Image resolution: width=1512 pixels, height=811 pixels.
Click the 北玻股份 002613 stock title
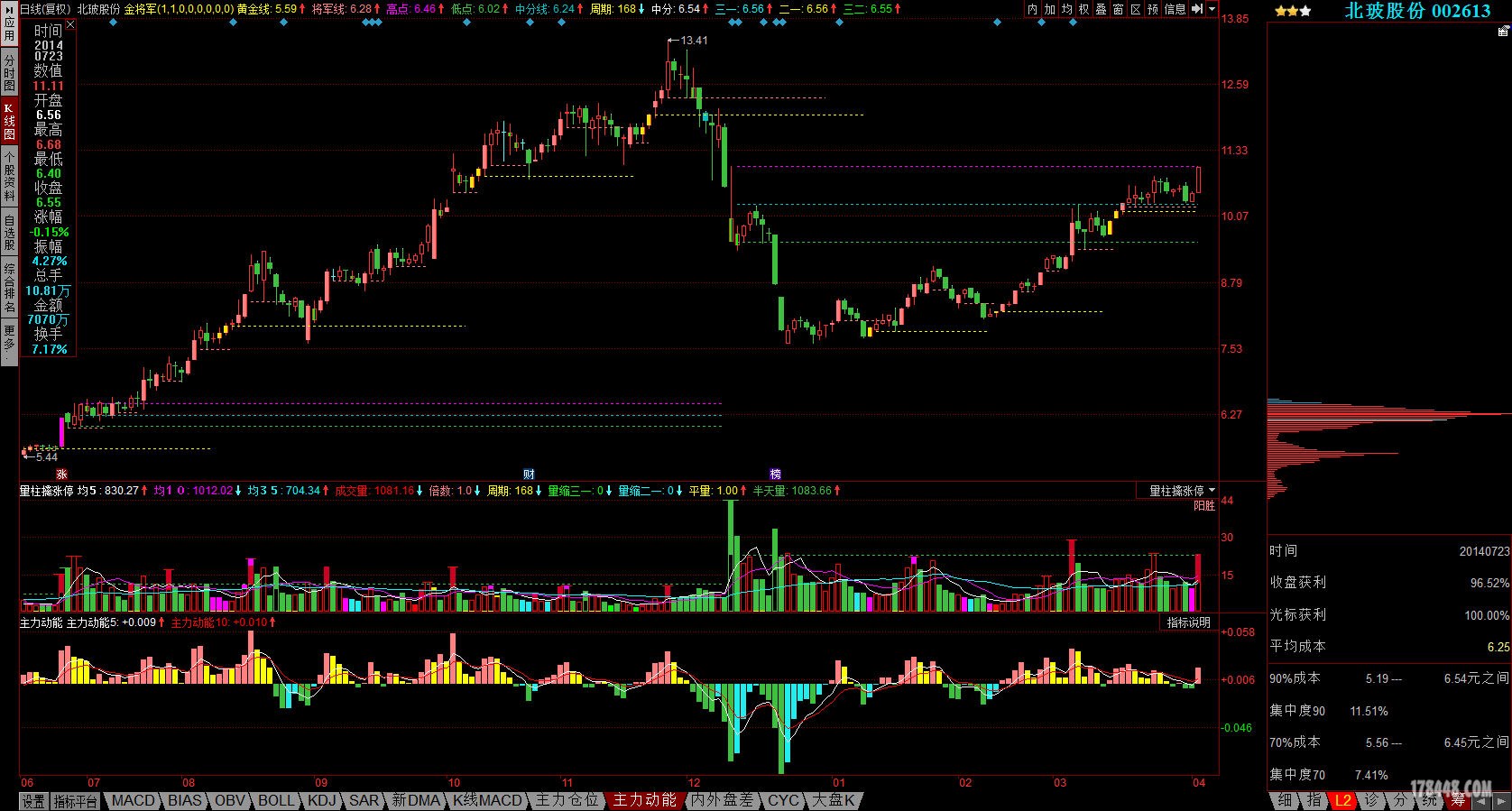pyautogui.click(x=1417, y=11)
